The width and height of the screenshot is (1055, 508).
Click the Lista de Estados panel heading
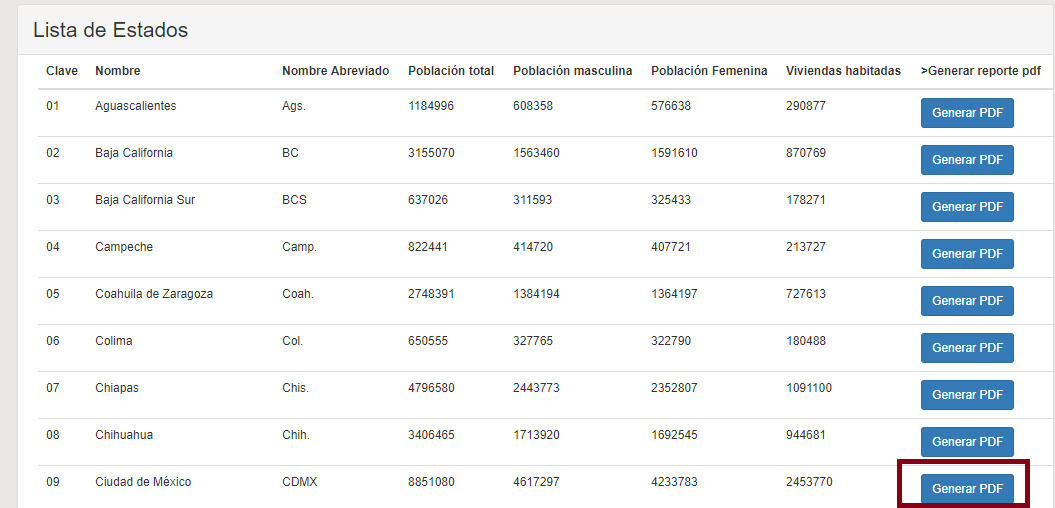pos(110,30)
